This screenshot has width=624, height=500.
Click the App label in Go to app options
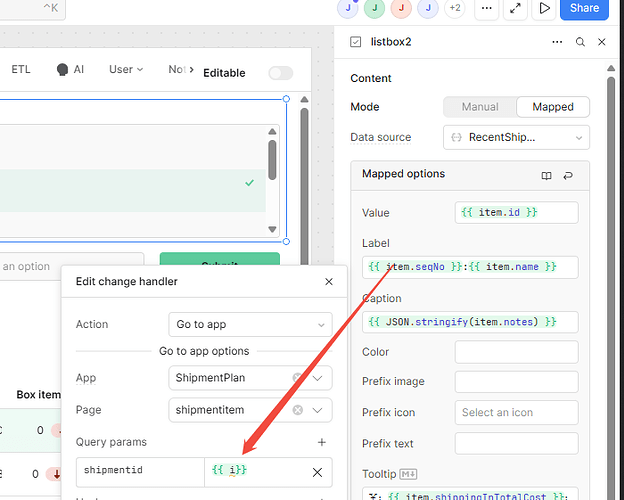tap(86, 378)
